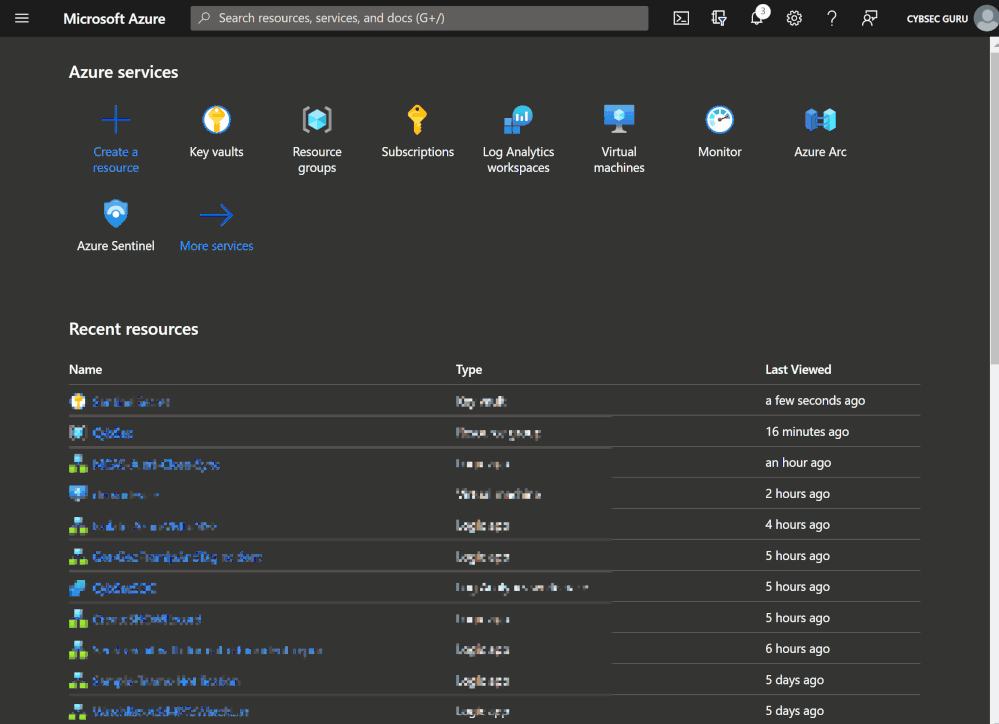999x724 pixels.
Task: Open the Azure Arc service icon
Action: [x=820, y=119]
